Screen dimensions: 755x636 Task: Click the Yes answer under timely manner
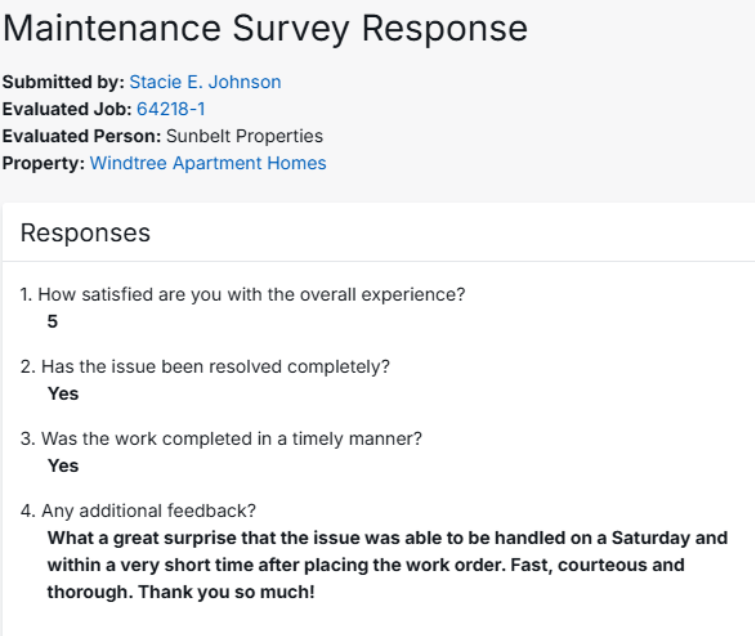tap(63, 466)
